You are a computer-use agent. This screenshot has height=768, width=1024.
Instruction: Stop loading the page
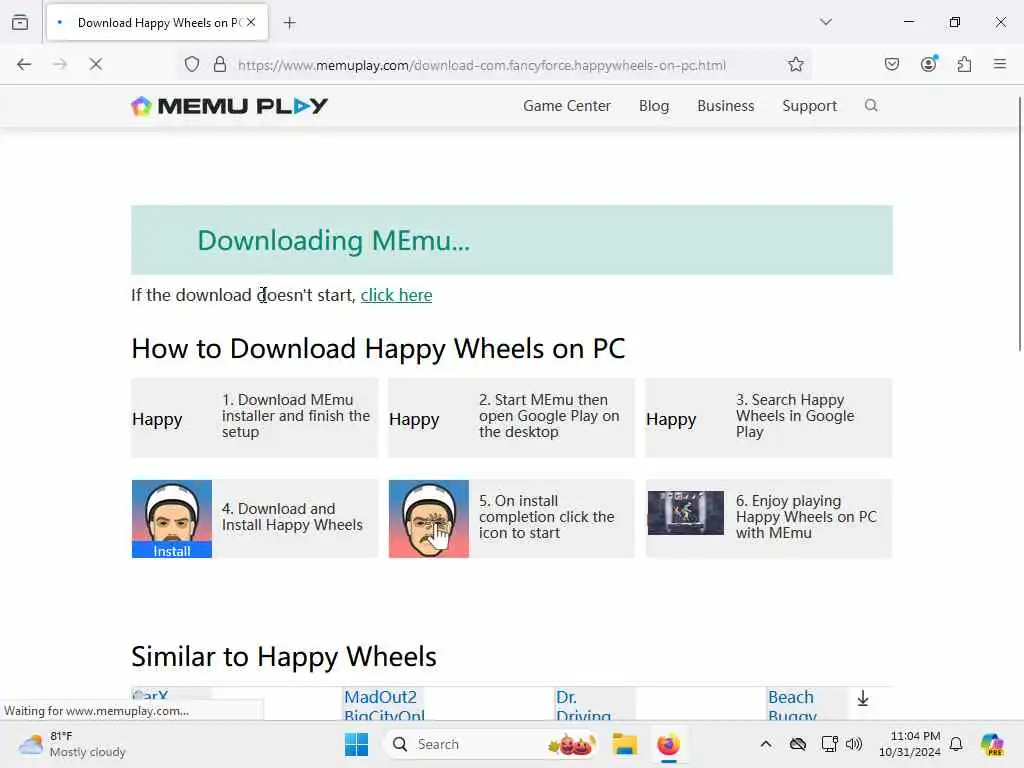pyautogui.click(x=95, y=64)
